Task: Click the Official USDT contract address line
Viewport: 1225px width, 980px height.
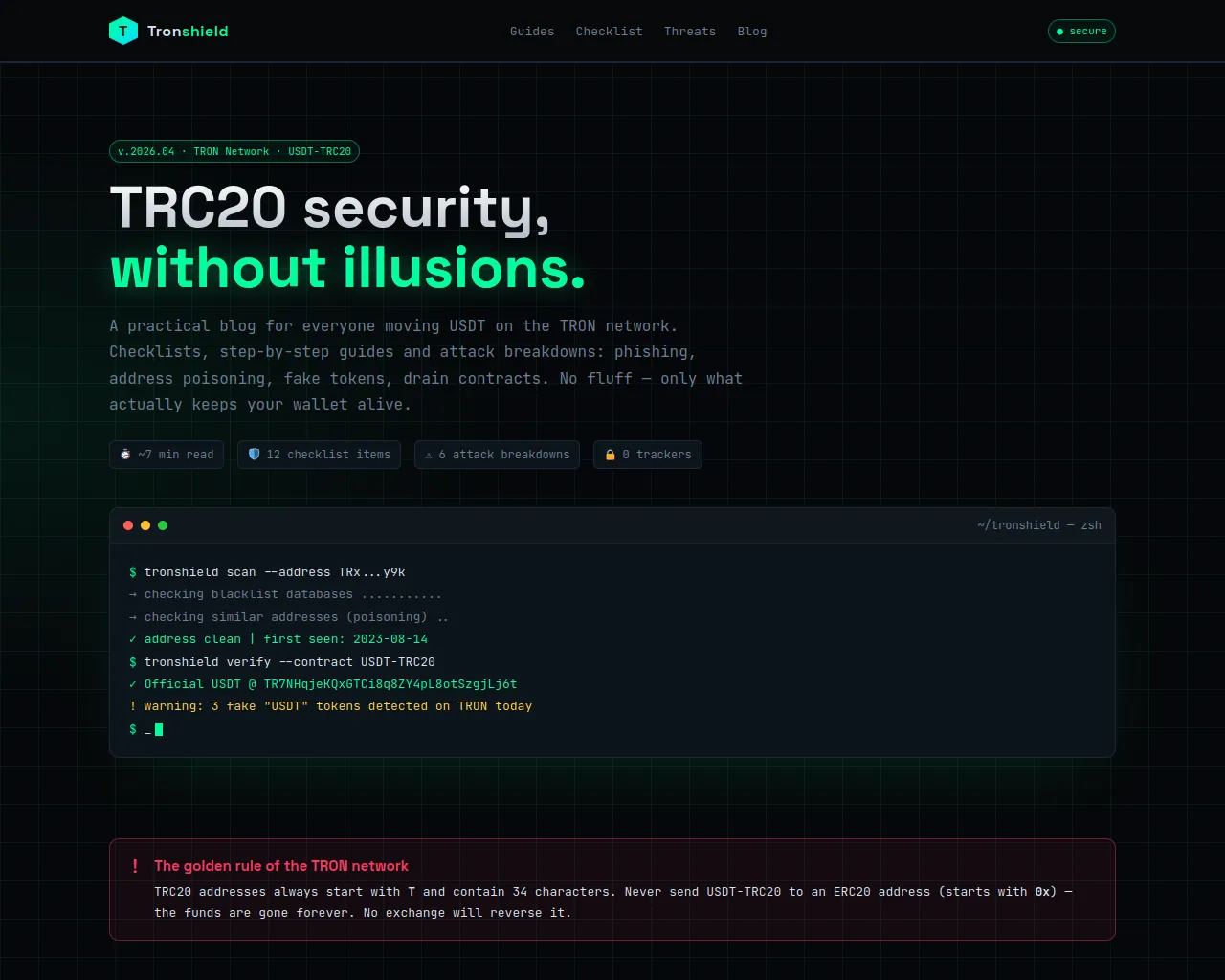Action: pyautogui.click(x=323, y=684)
